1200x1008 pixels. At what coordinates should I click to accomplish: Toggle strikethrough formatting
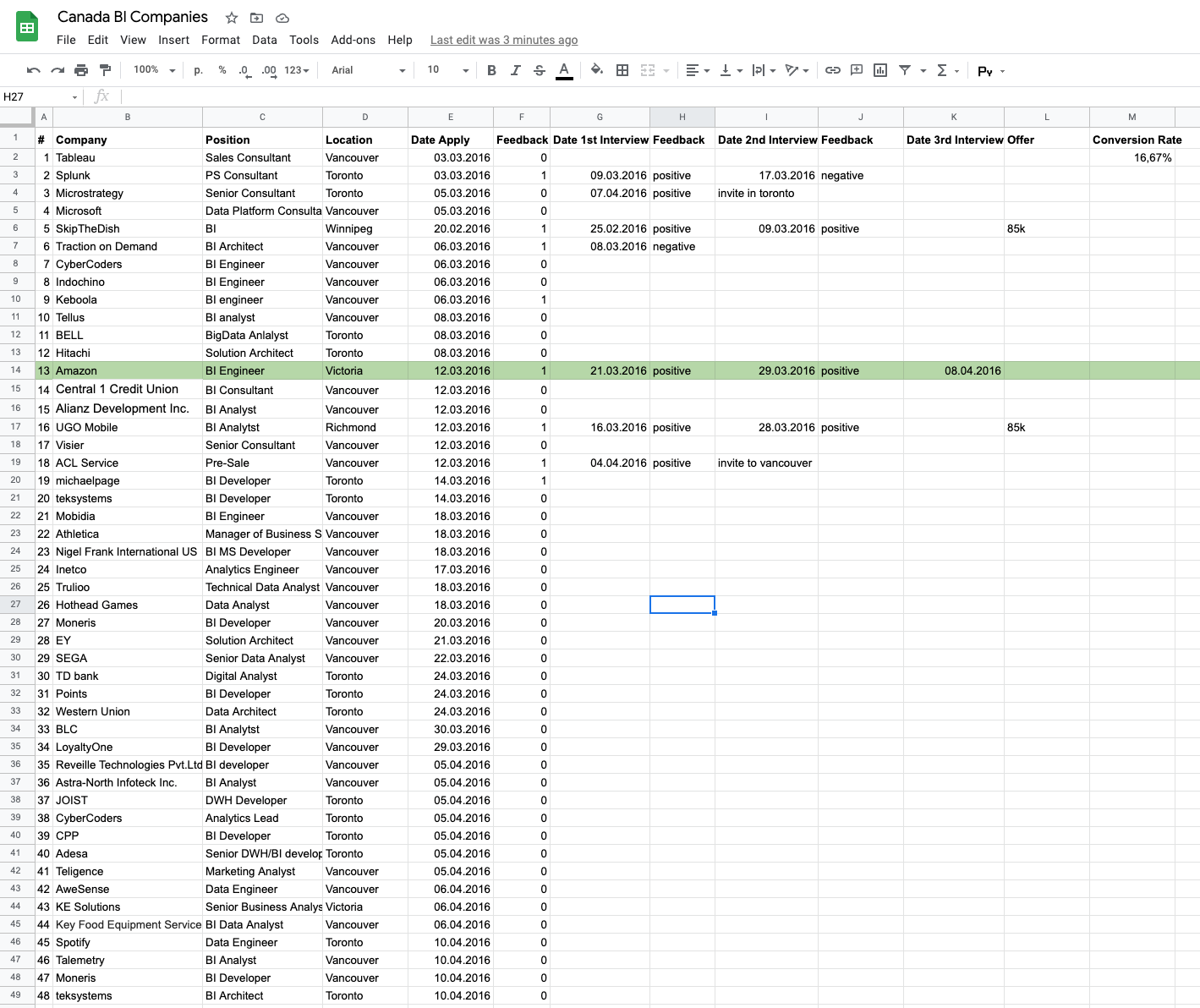[x=539, y=70]
